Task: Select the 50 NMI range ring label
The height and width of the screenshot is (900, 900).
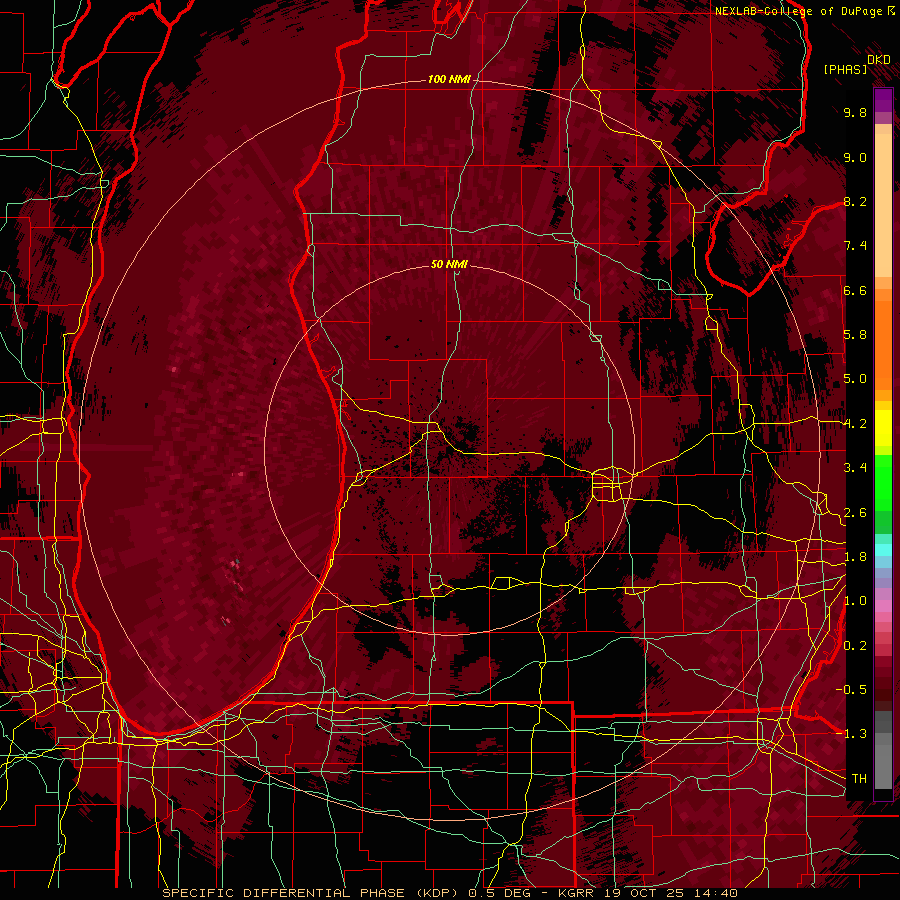Action: pyautogui.click(x=449, y=264)
